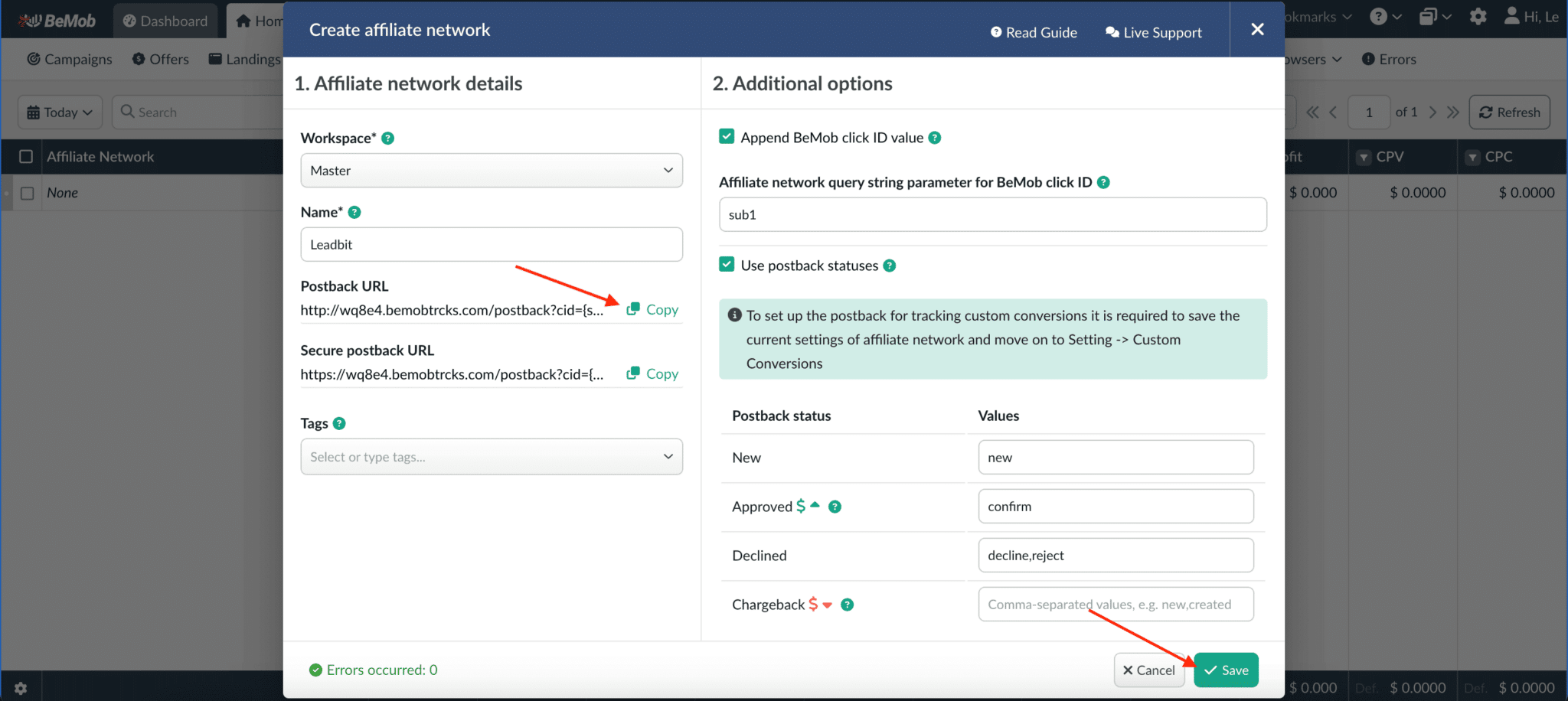Click the Copy icon for Secure postback URL
Image resolution: width=1568 pixels, height=701 pixels.
click(634, 373)
